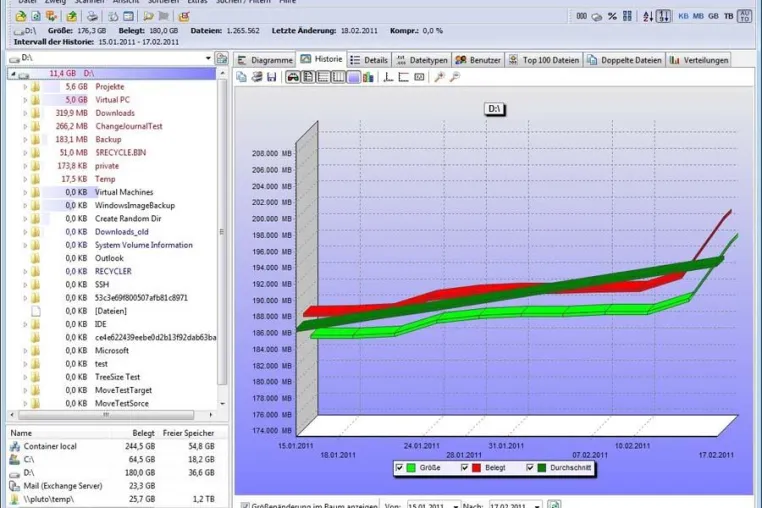Viewport: 762px width, 508px height.
Task: Save the chart with the floppy icon
Action: [272, 77]
